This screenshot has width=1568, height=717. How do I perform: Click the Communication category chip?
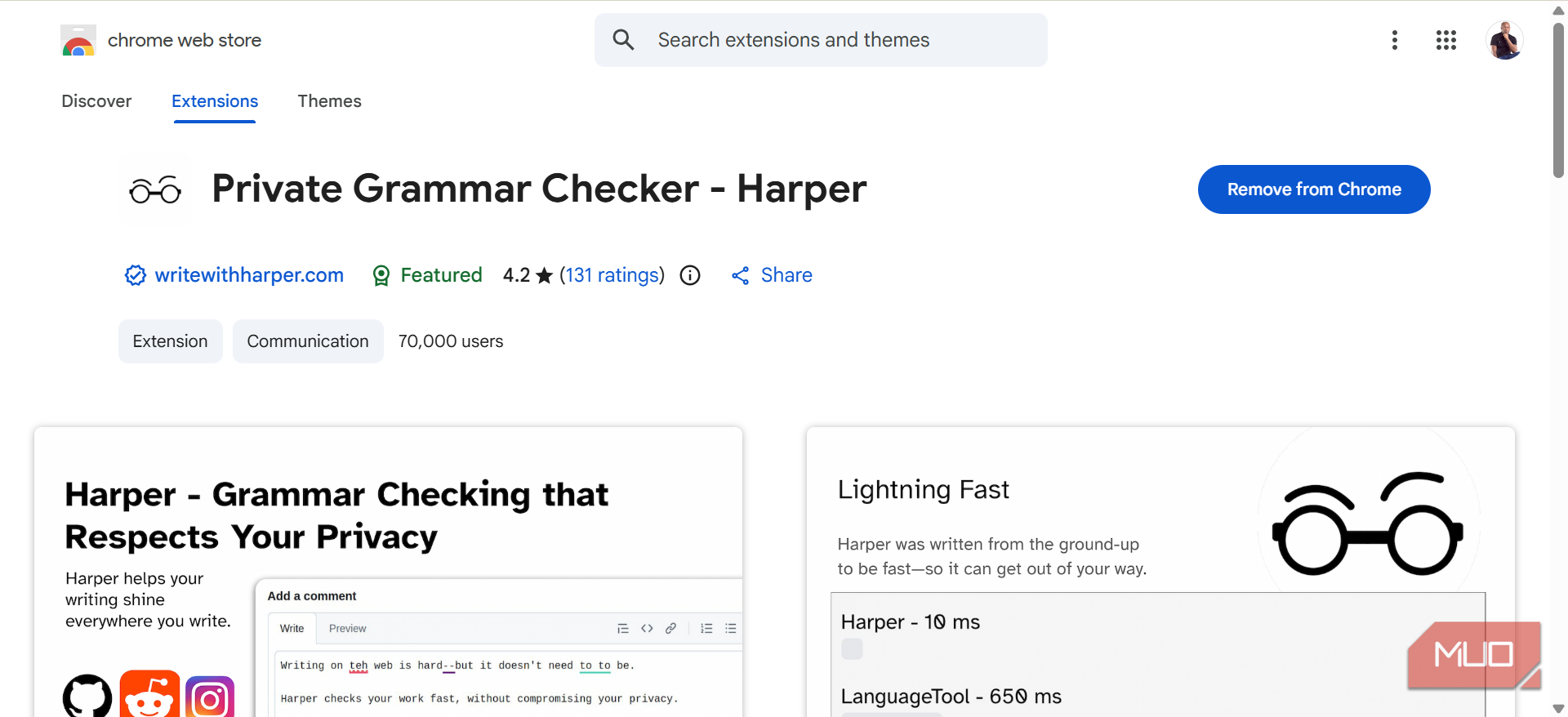pyautogui.click(x=308, y=341)
